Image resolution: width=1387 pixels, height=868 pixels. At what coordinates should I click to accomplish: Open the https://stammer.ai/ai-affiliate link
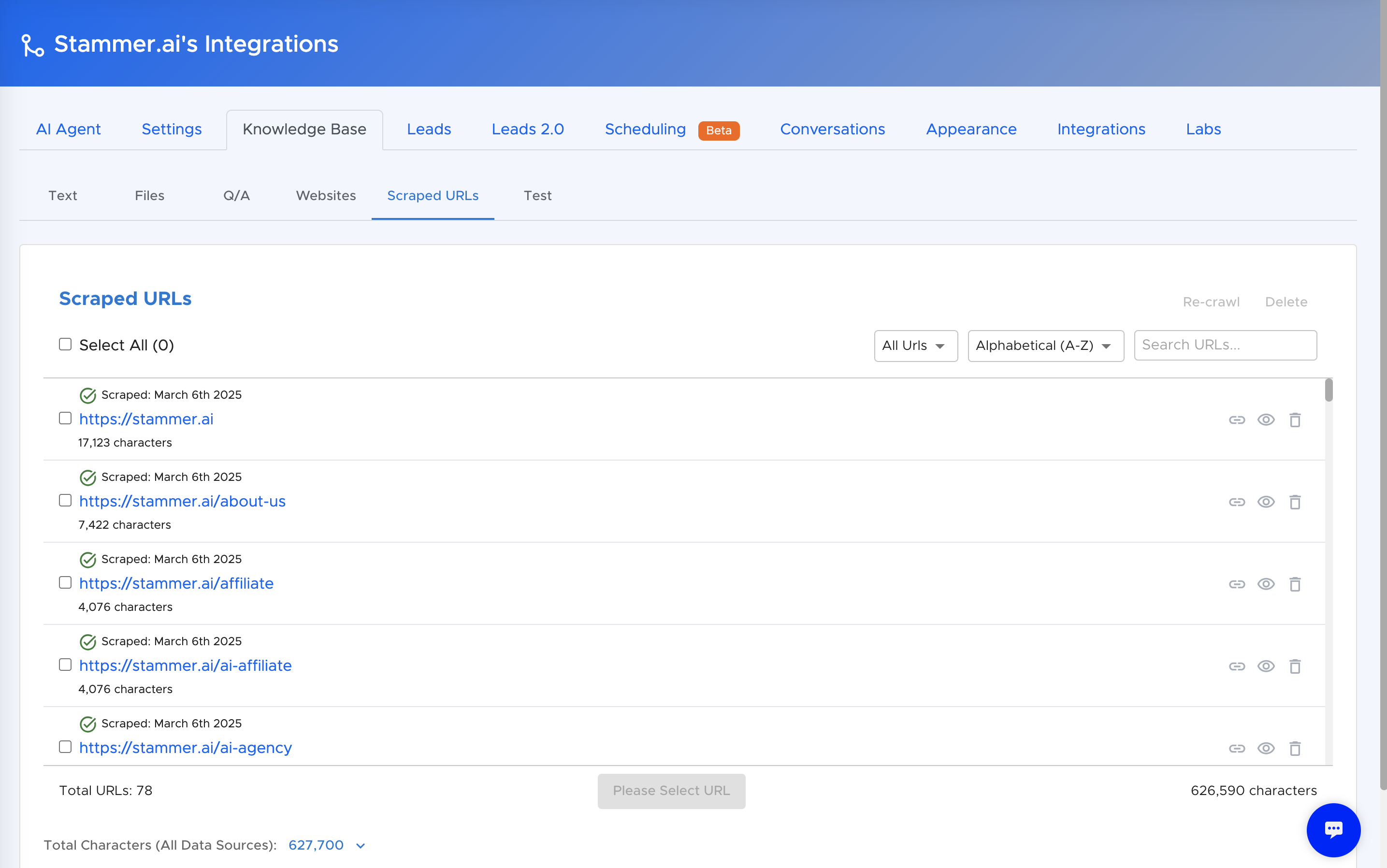186,665
